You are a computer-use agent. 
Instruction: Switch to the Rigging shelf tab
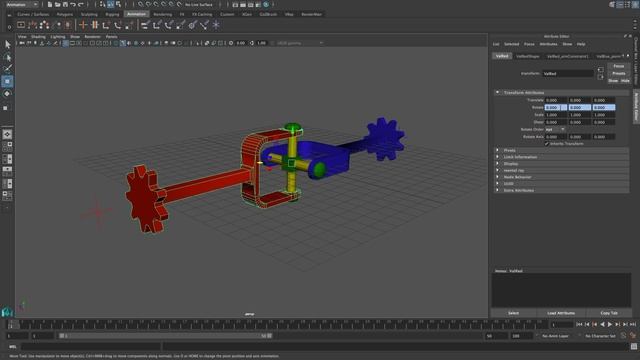(x=112, y=14)
